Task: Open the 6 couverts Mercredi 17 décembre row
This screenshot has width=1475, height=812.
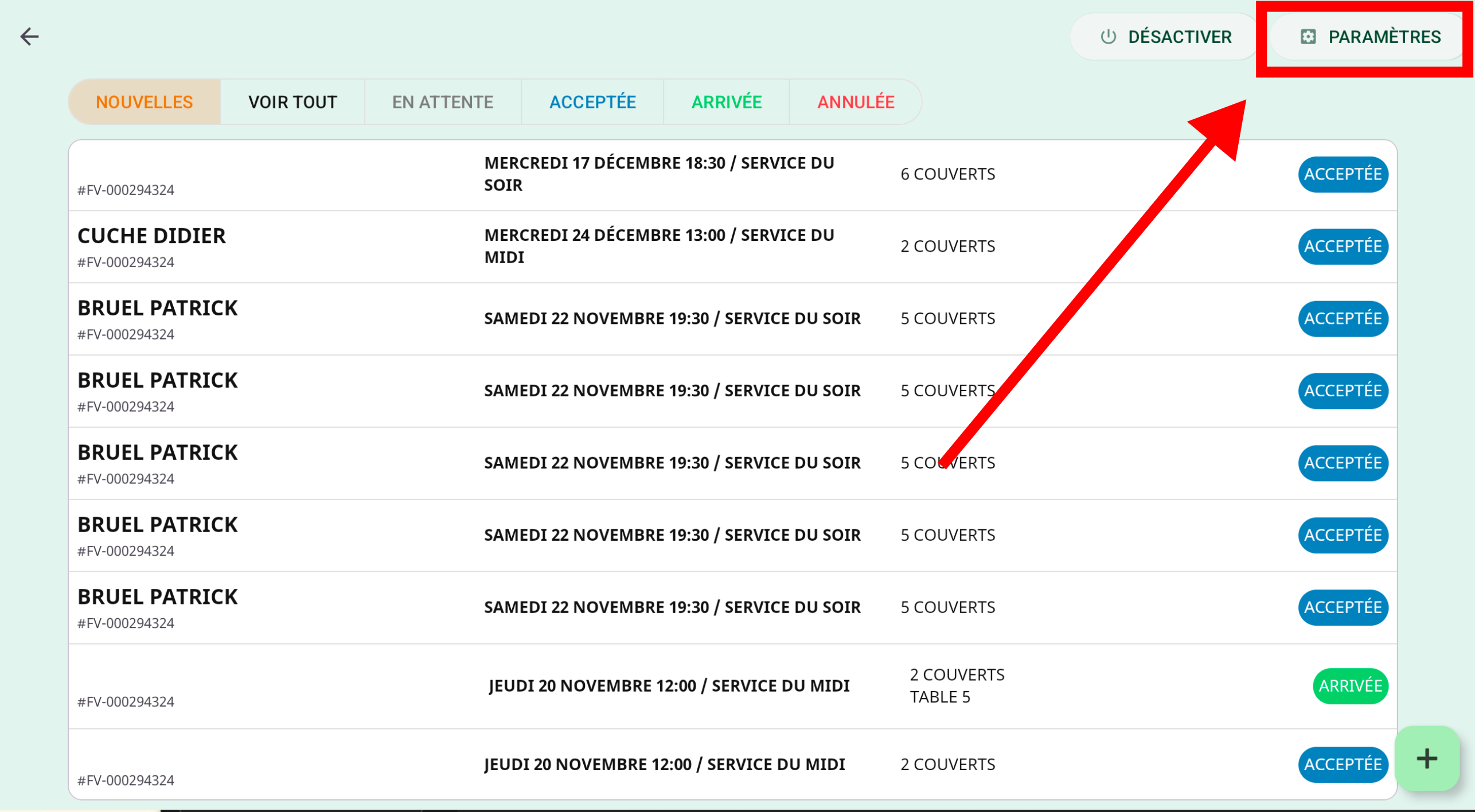Action: (x=658, y=174)
